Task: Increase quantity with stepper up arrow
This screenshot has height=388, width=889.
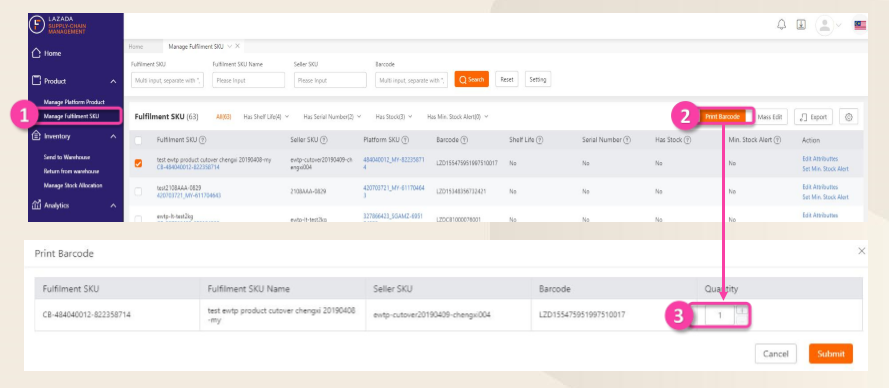Action: 742,310
